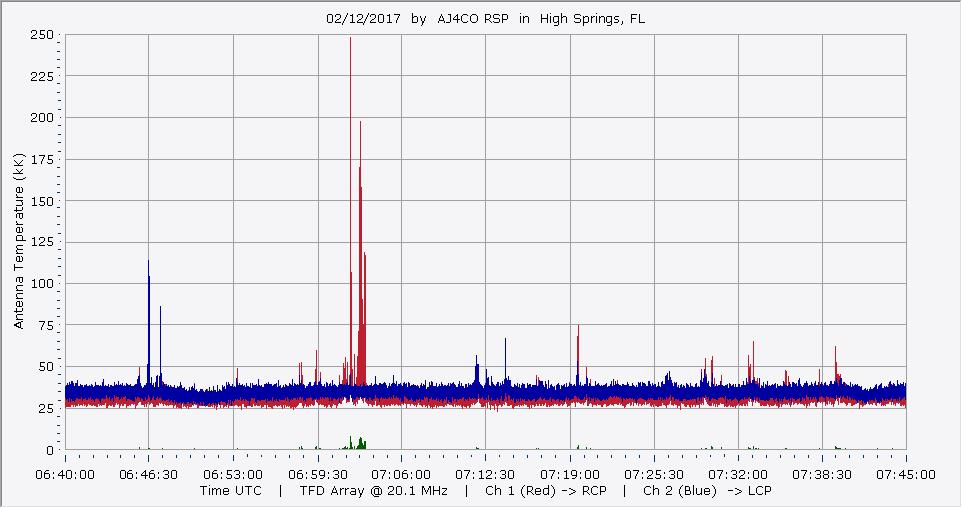Image resolution: width=962 pixels, height=508 pixels.
Task: Click the y-axis value 75
Action: point(45,325)
